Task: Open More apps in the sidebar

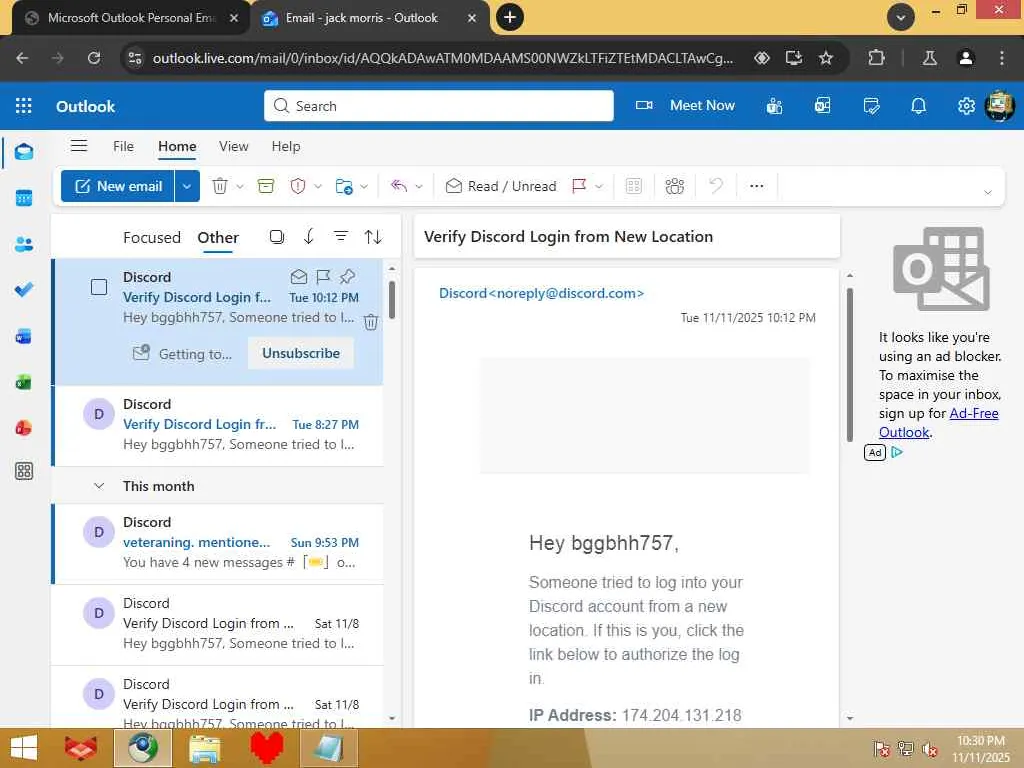Action: tap(24, 471)
